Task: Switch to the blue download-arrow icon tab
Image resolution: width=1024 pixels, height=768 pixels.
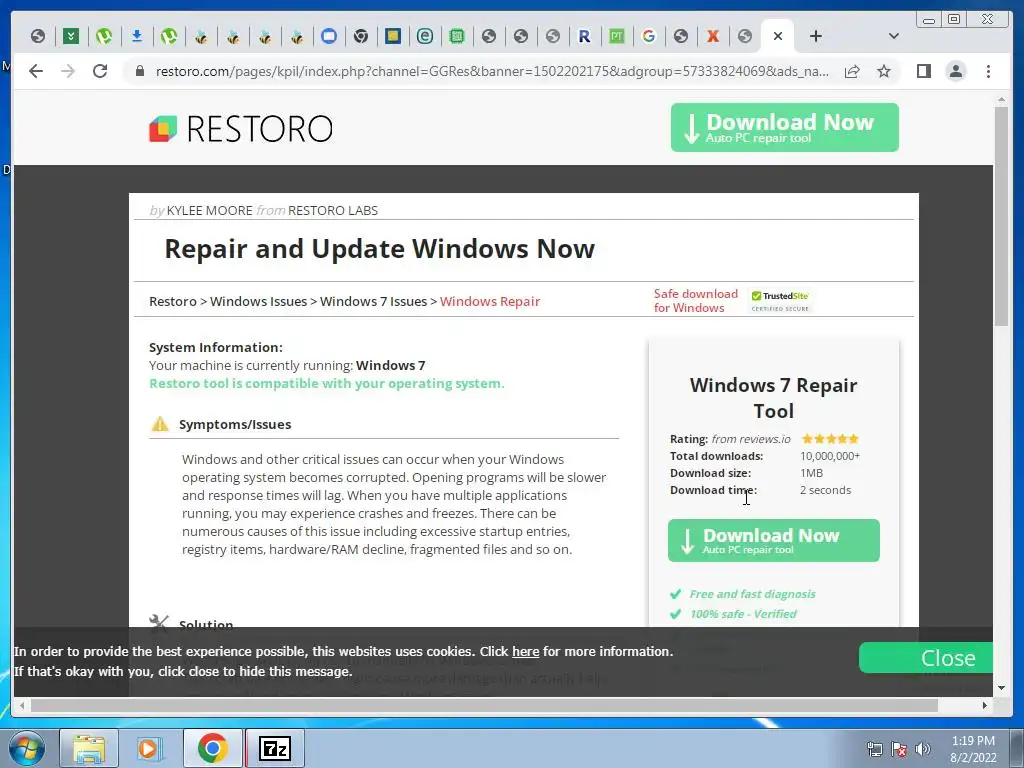Action: tap(136, 36)
